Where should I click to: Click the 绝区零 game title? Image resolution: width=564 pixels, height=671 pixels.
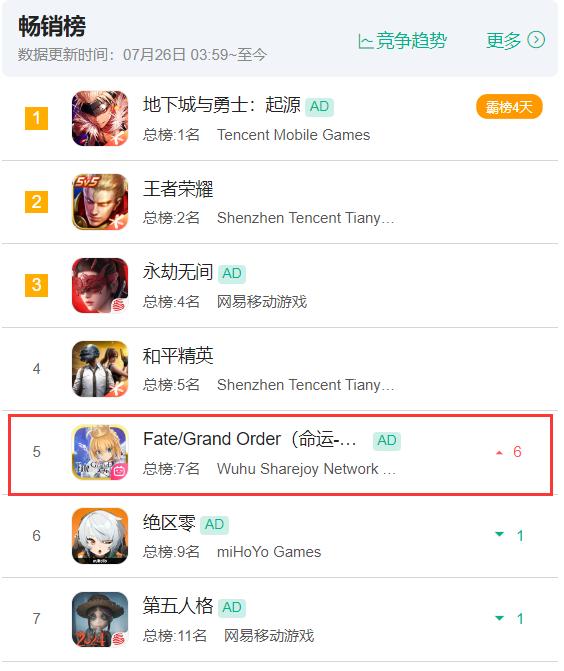point(169,523)
